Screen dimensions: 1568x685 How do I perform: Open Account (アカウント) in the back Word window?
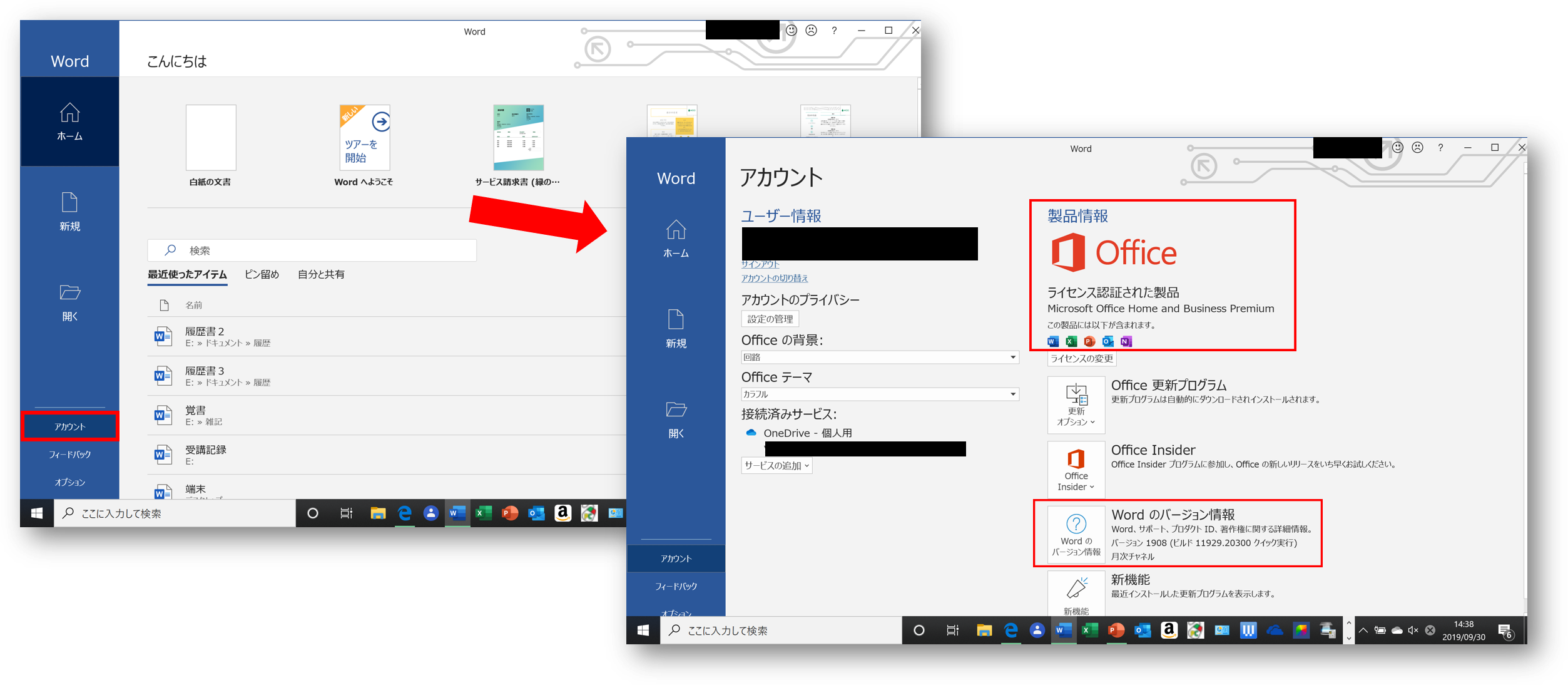point(69,426)
